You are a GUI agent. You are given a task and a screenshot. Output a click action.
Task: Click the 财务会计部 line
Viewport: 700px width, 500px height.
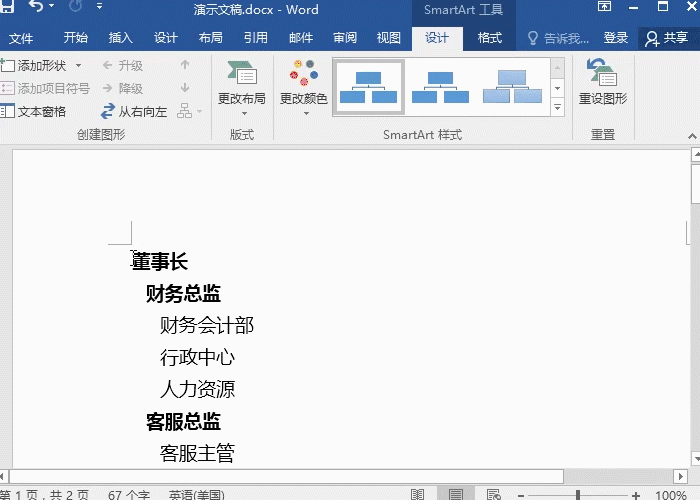pos(207,325)
